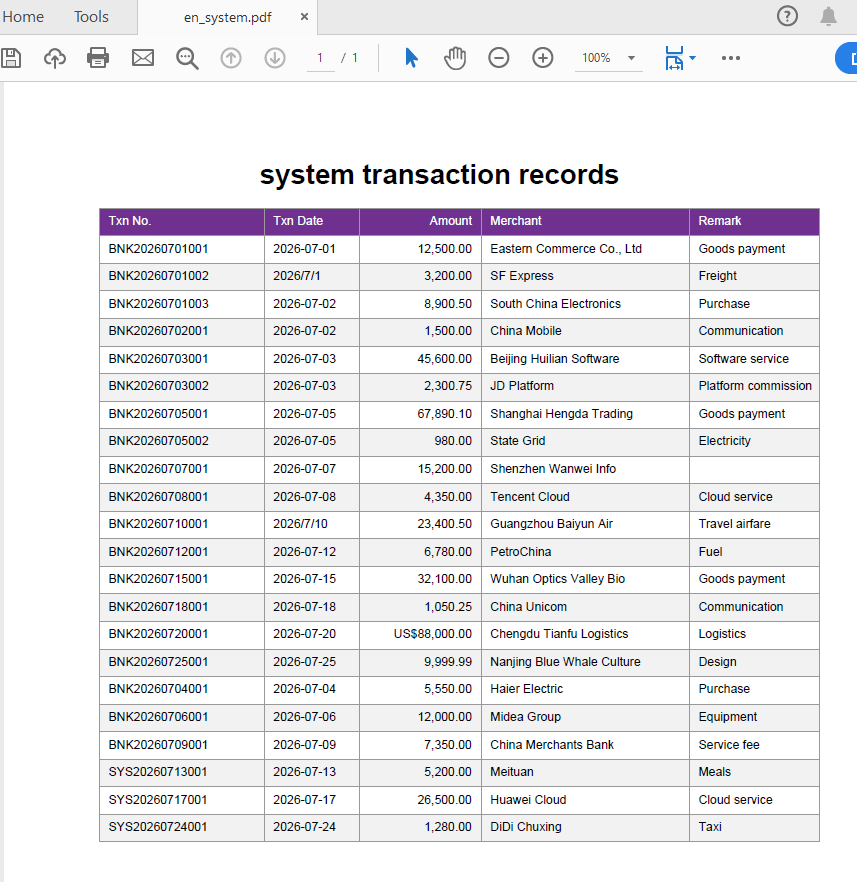Go to next page arrow
Viewport: 857px width, 882px height.
click(x=275, y=58)
